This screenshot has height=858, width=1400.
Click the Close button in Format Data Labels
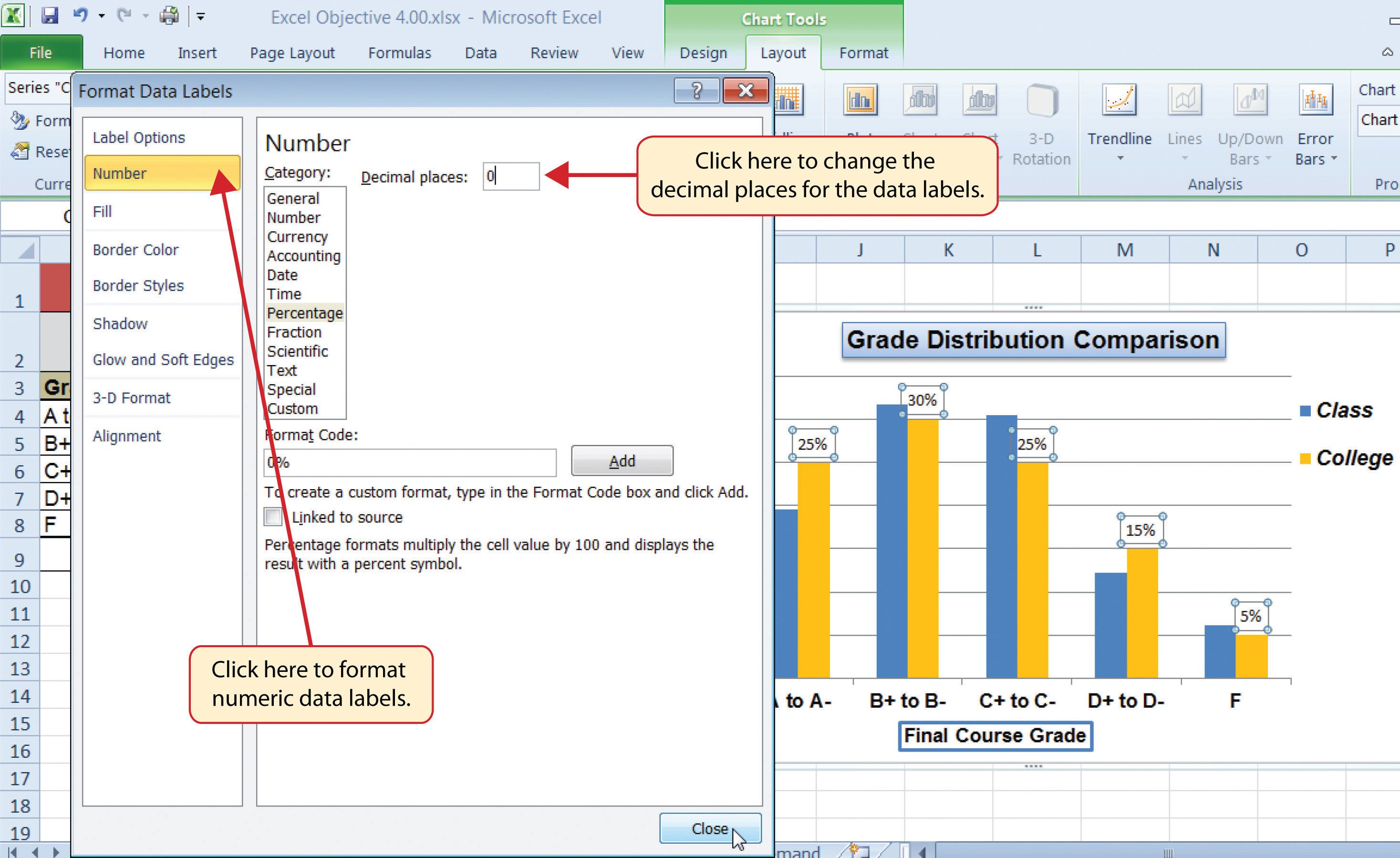point(710,829)
